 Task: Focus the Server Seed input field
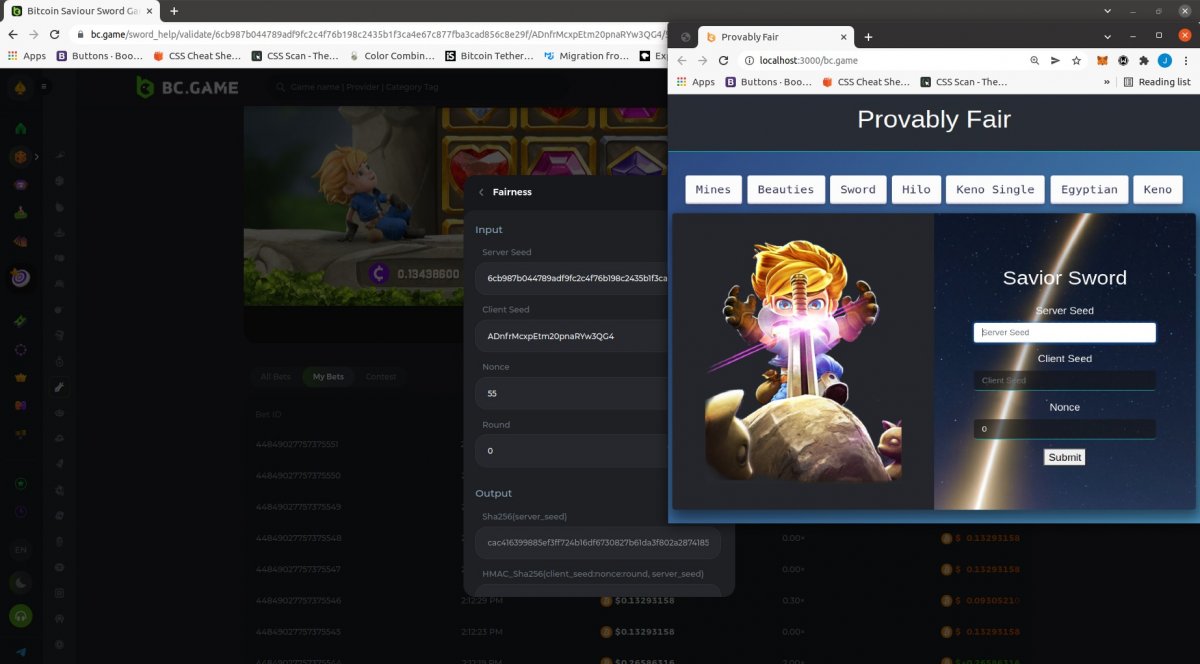[1064, 332]
